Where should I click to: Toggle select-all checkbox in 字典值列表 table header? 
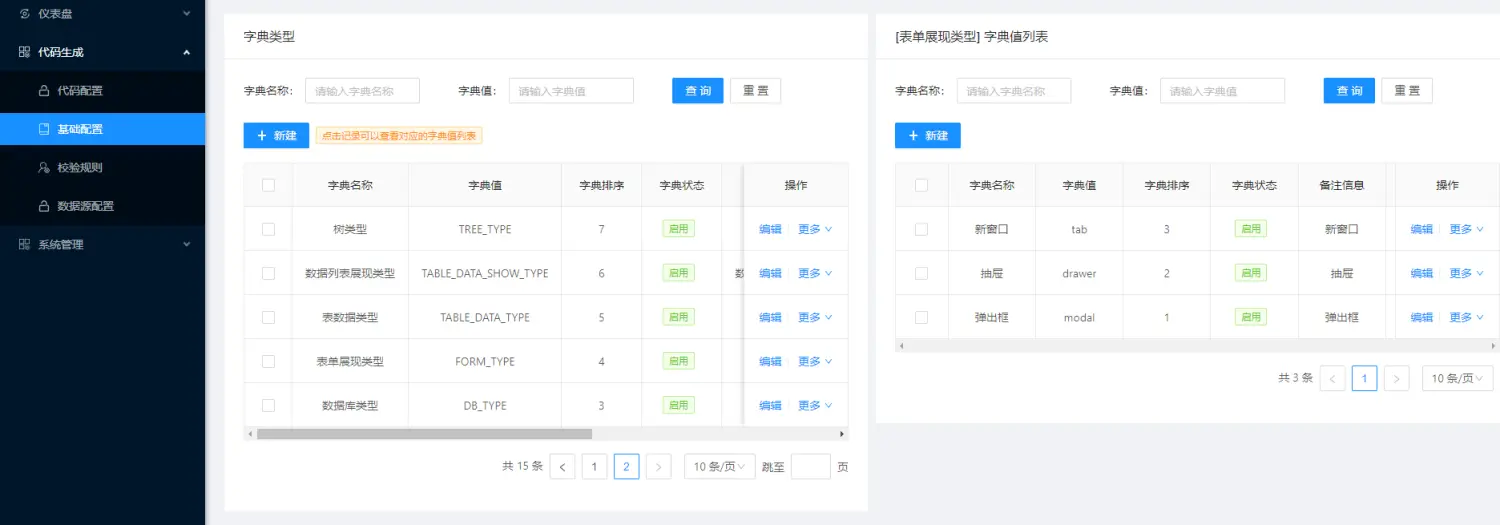(x=921, y=185)
